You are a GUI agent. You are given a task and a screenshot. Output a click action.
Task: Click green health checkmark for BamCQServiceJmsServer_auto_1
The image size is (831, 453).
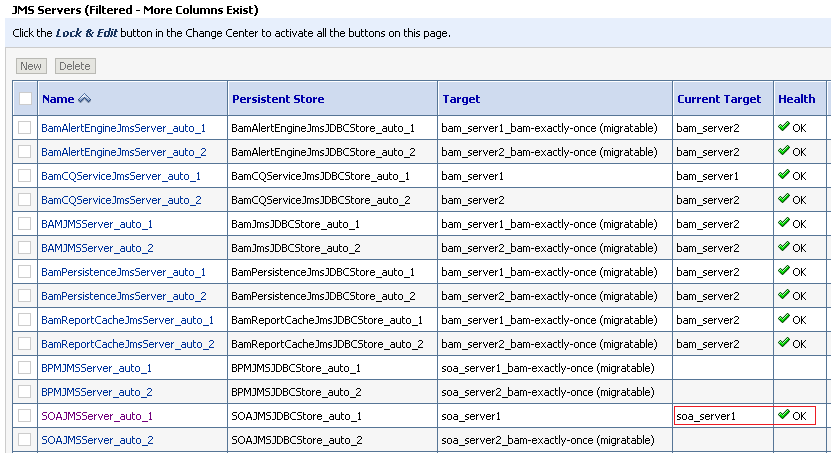click(x=784, y=176)
